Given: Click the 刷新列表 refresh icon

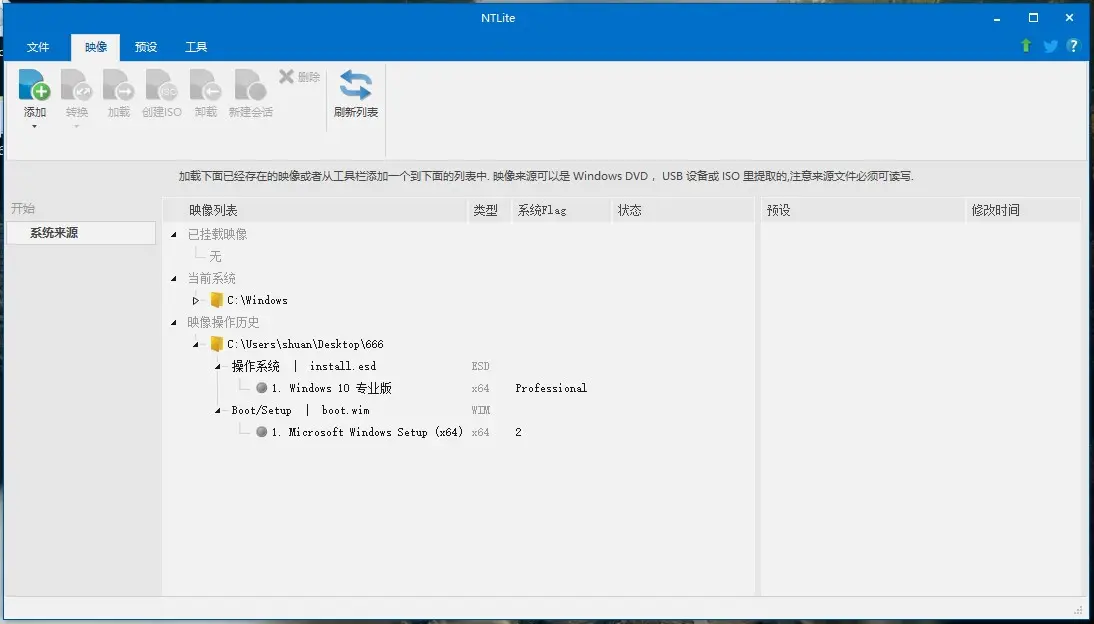Looking at the screenshot, I should pyautogui.click(x=356, y=85).
